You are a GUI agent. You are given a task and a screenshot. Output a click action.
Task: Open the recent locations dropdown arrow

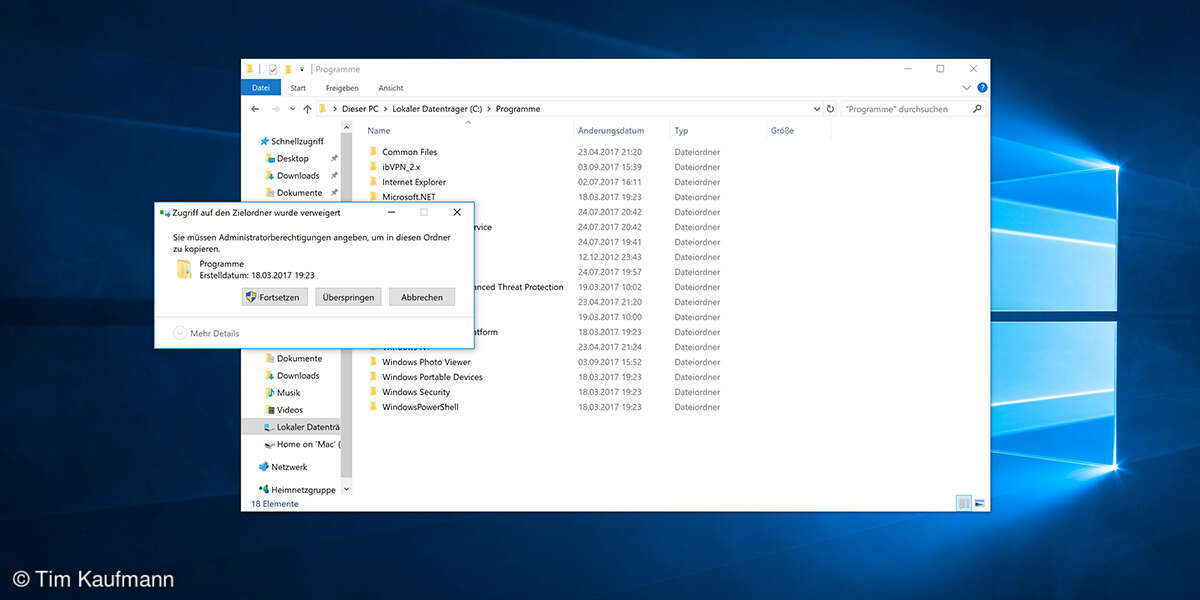click(292, 109)
